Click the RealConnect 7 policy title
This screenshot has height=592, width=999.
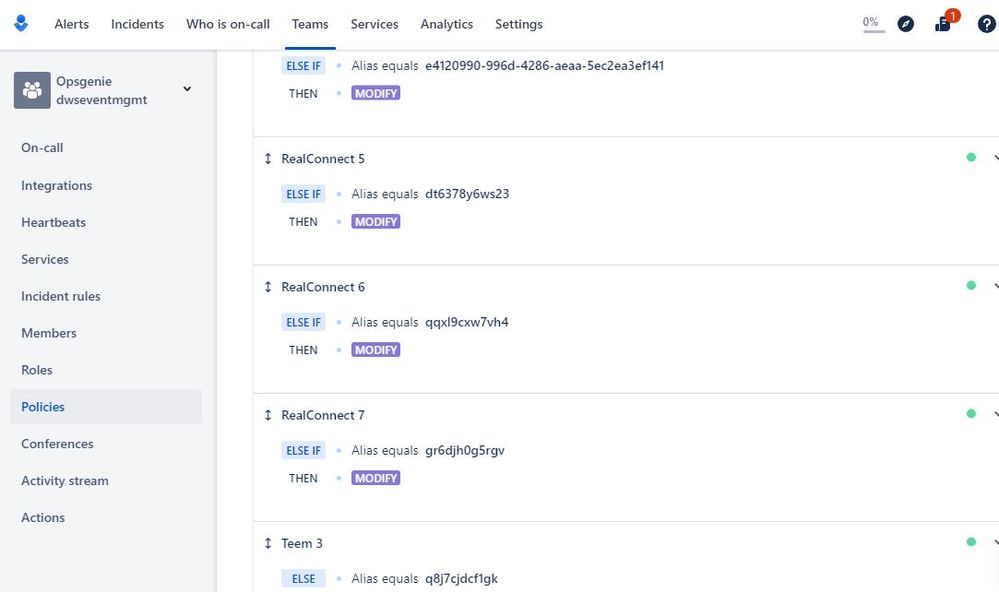tap(323, 415)
